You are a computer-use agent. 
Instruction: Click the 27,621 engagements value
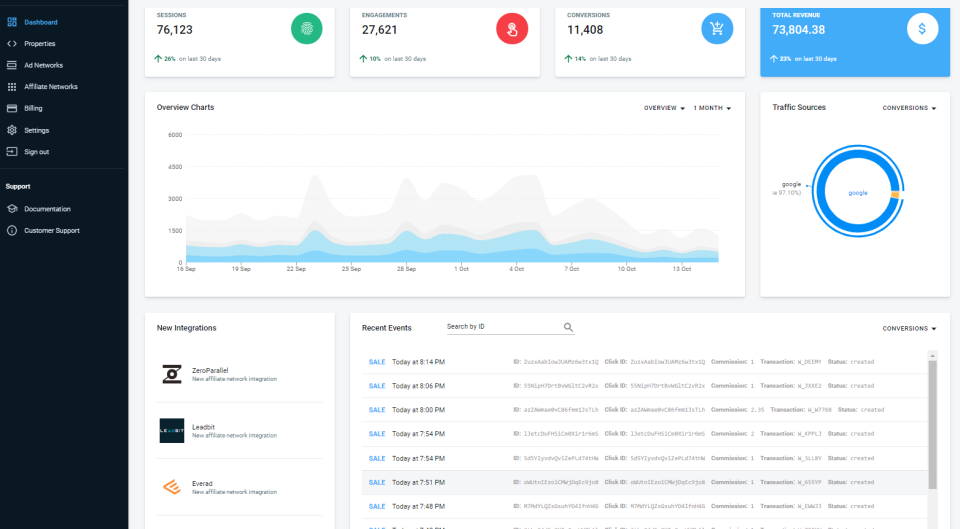380,30
